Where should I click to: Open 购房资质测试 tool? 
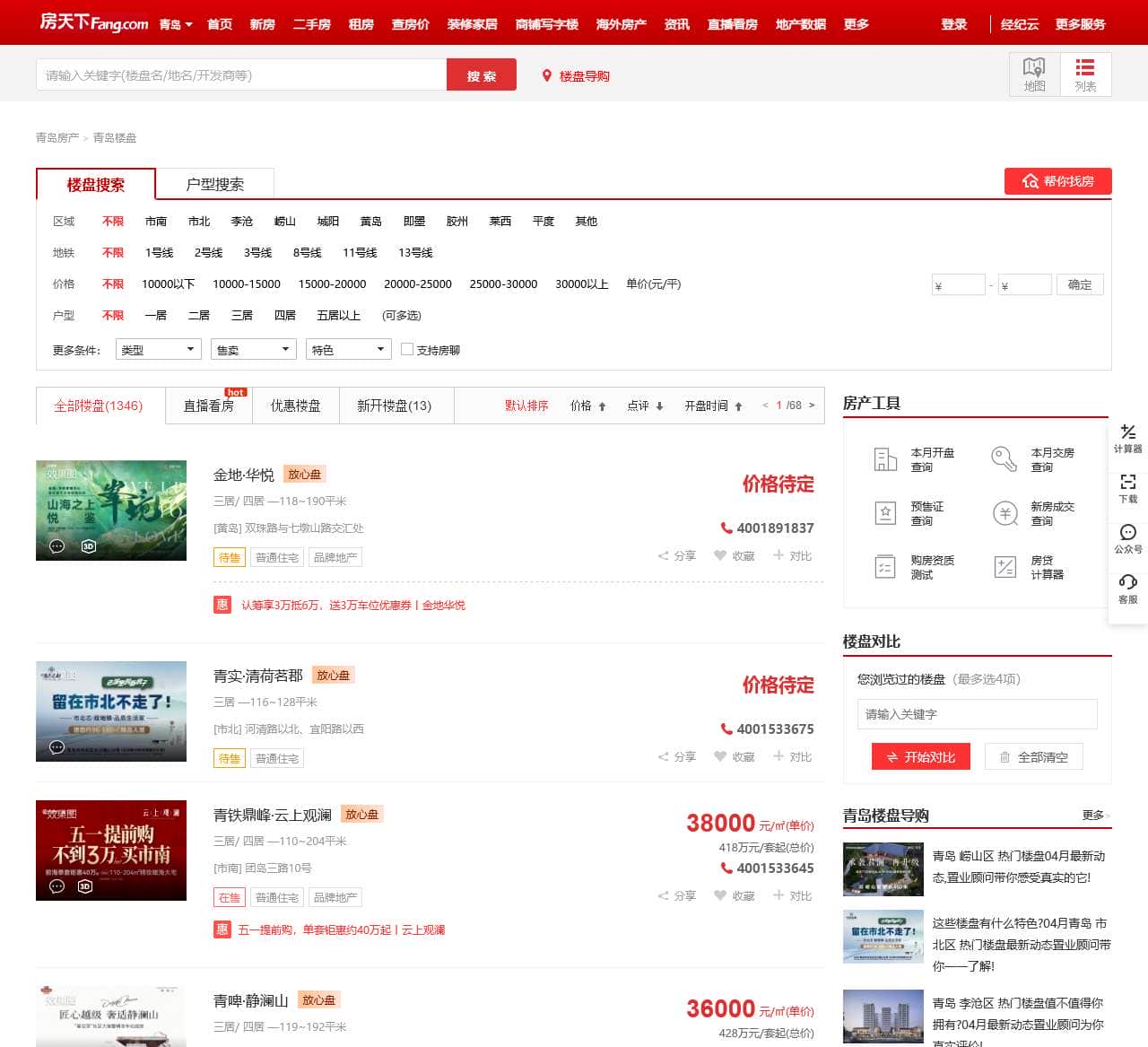pos(915,567)
